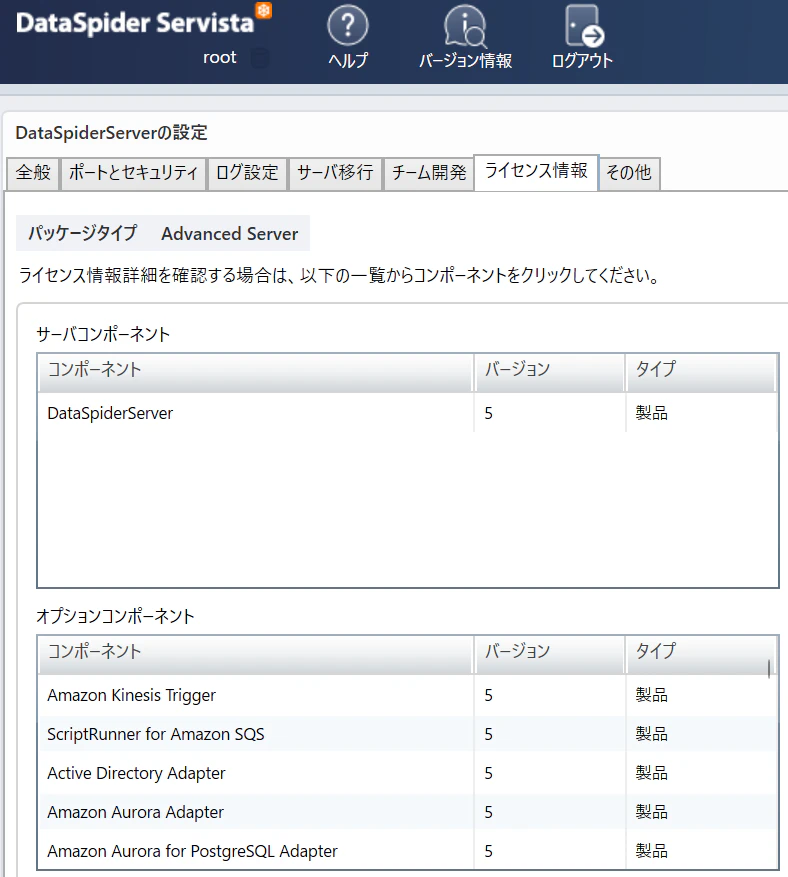Open the ポートとセキュリティ tab
The width and height of the screenshot is (788, 877).
(133, 173)
